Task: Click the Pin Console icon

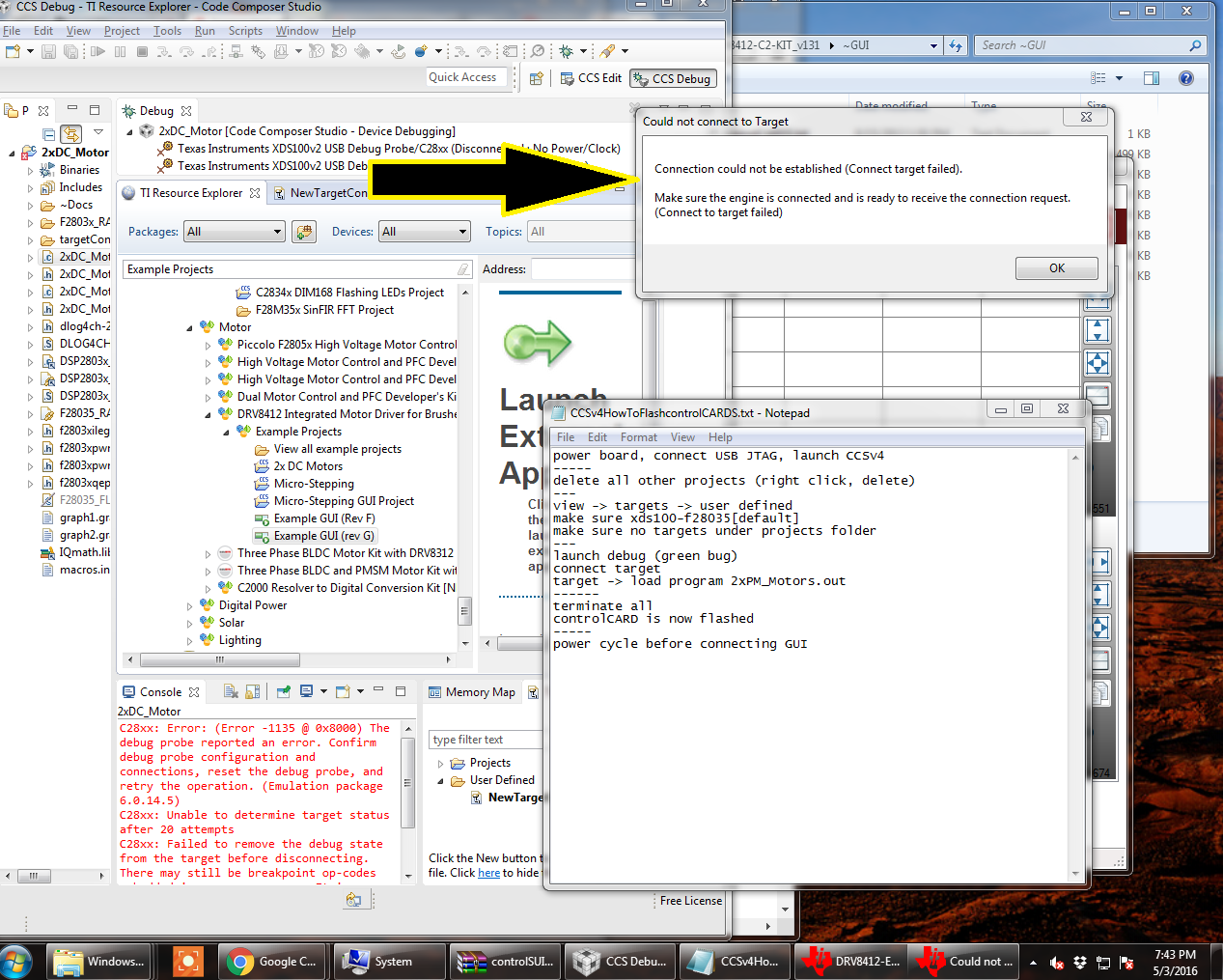Action: [284, 691]
